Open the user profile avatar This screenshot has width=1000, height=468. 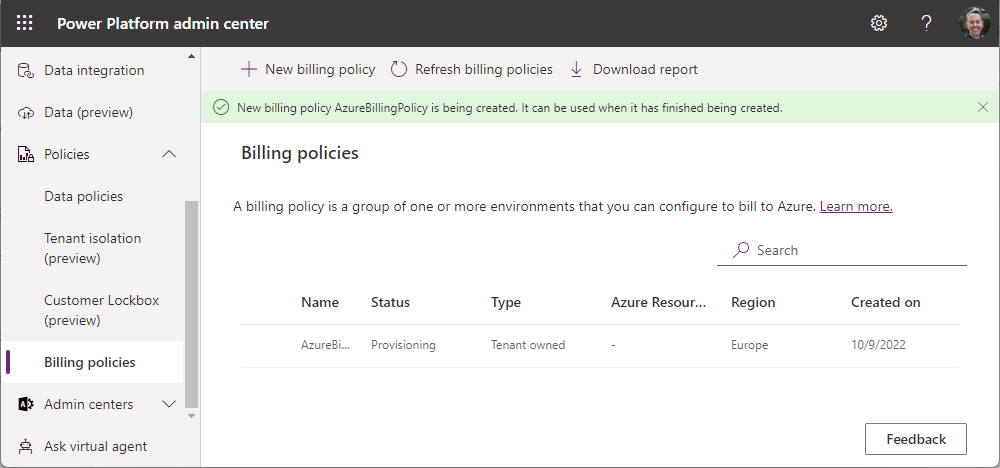974,23
